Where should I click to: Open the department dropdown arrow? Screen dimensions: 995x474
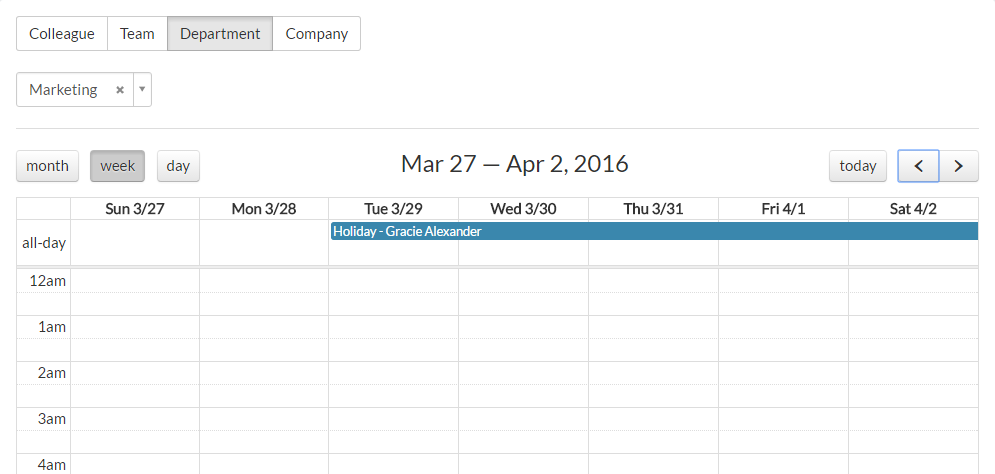pos(142,90)
